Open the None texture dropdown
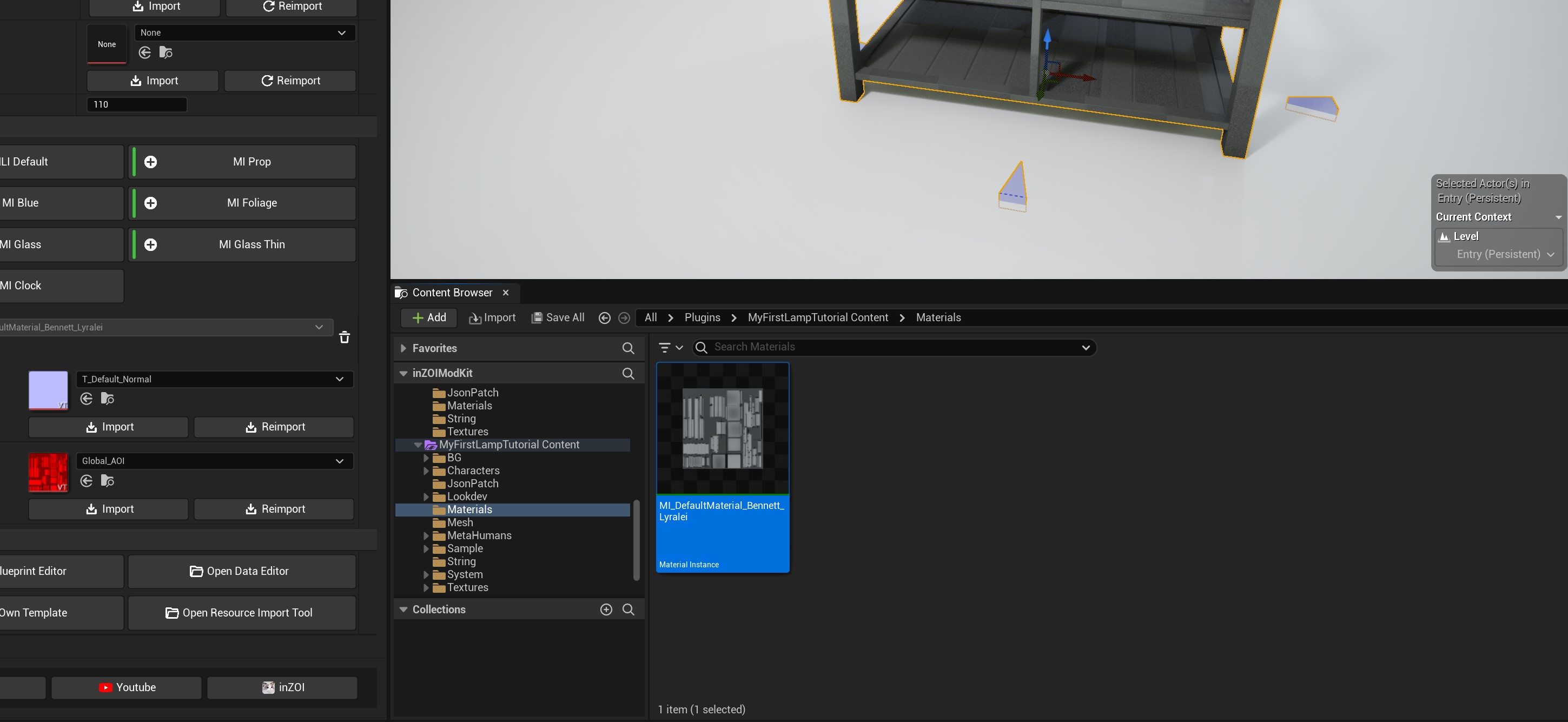This screenshot has width=1568, height=722. coord(244,33)
